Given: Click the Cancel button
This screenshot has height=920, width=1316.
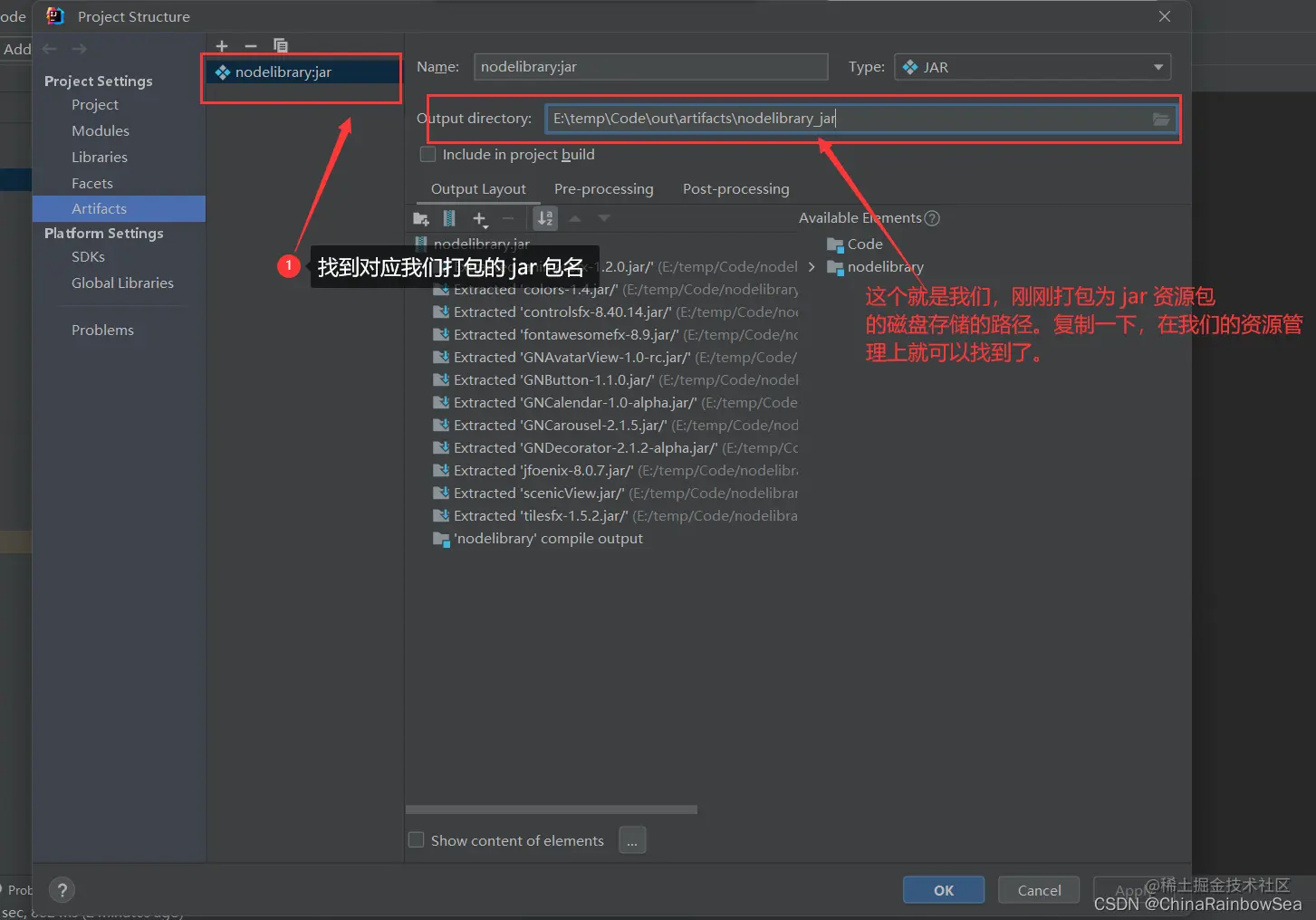Looking at the screenshot, I should coord(1039,890).
